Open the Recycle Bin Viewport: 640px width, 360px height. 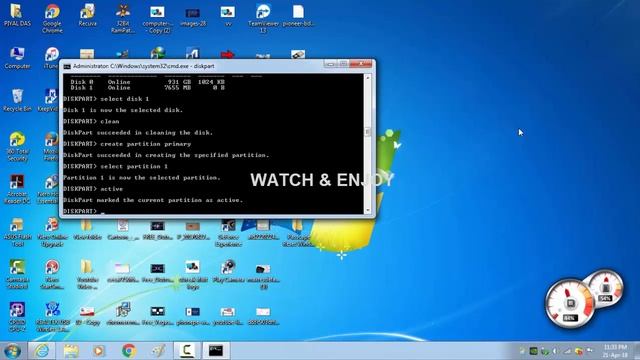pyautogui.click(x=17, y=100)
